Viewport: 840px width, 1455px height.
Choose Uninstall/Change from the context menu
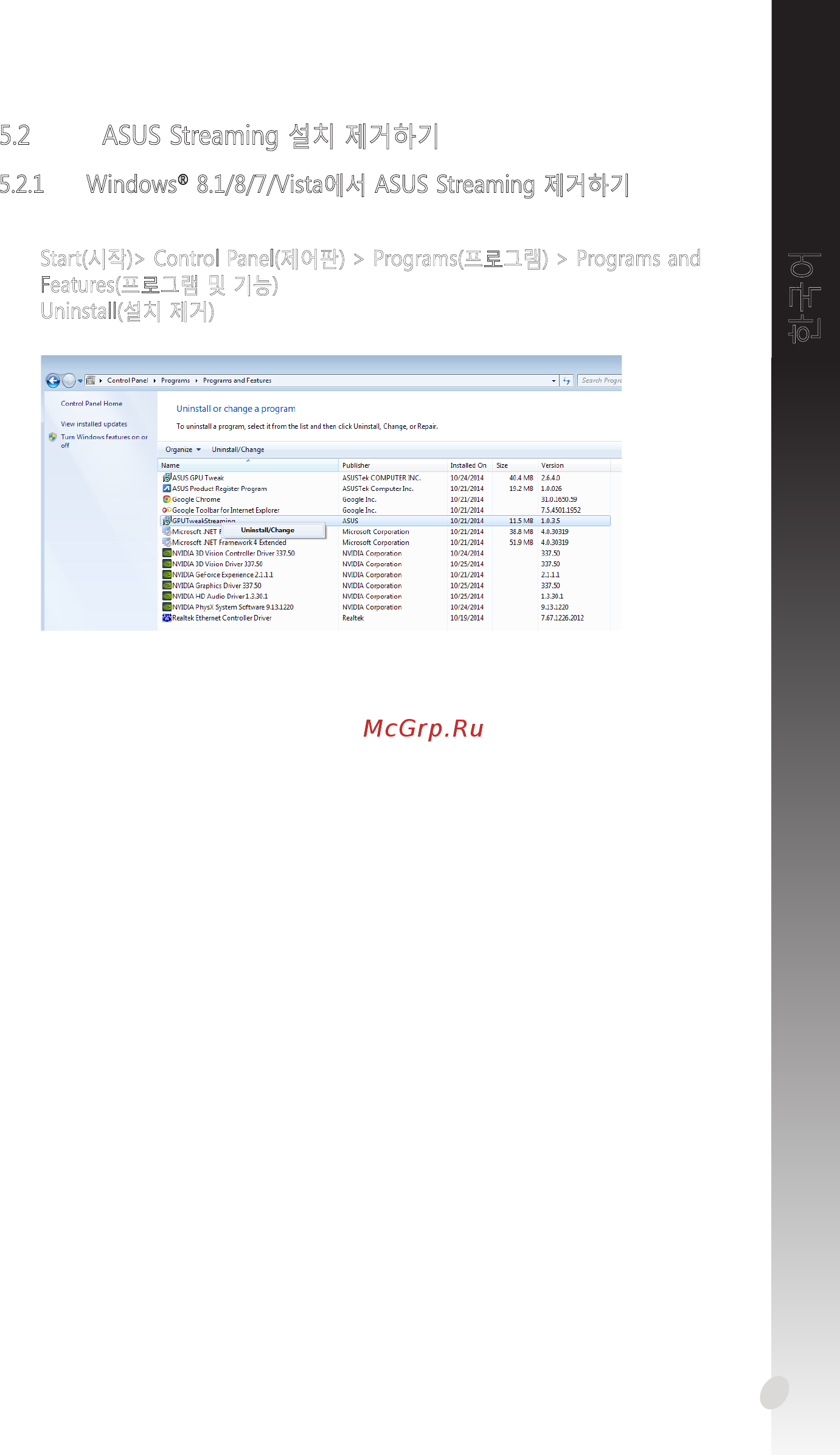(273, 530)
